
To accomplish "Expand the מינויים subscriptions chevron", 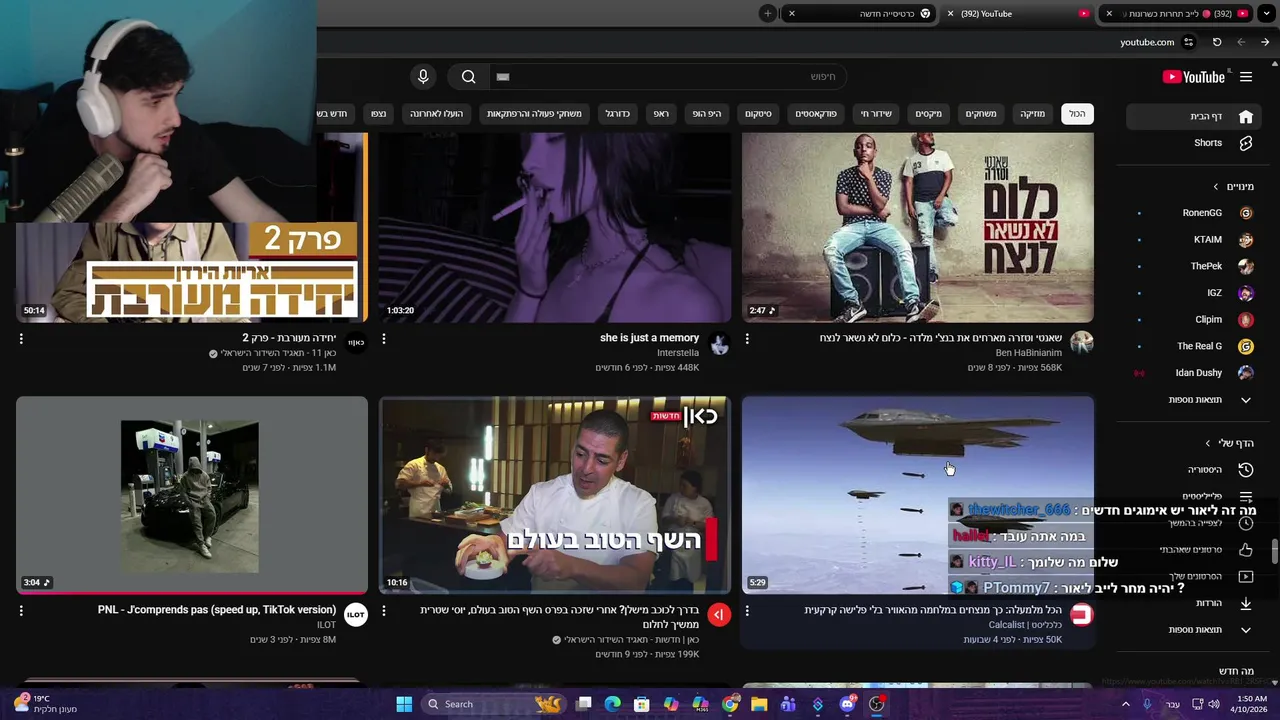I will coord(1216,187).
